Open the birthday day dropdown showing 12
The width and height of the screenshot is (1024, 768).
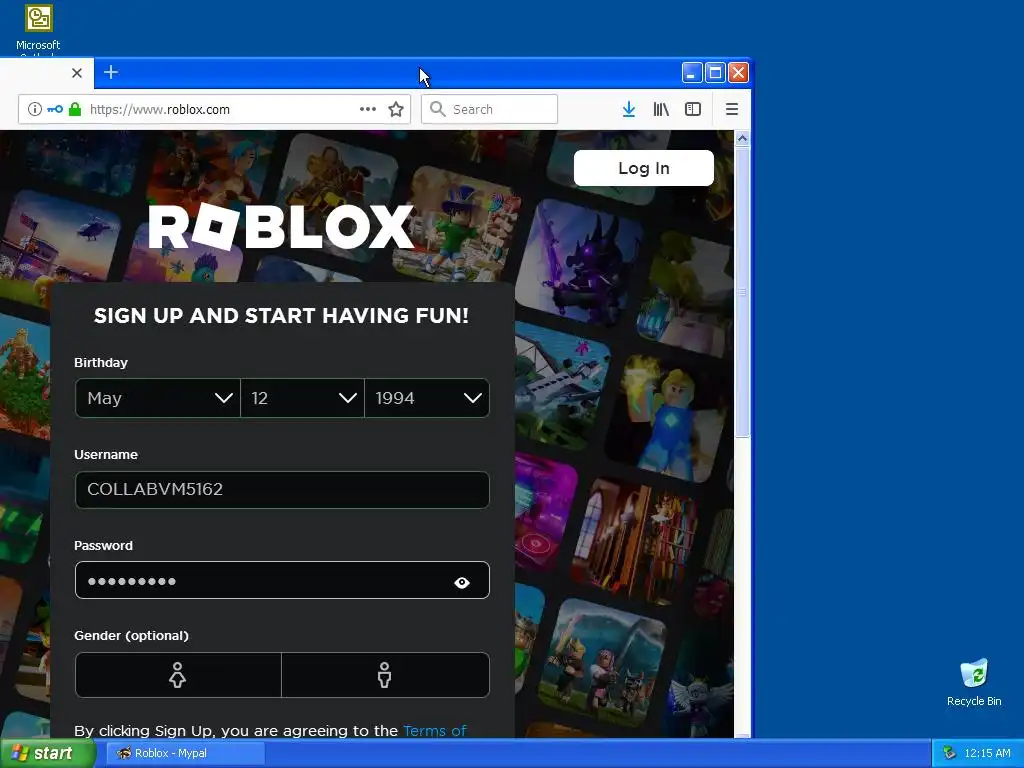302,398
